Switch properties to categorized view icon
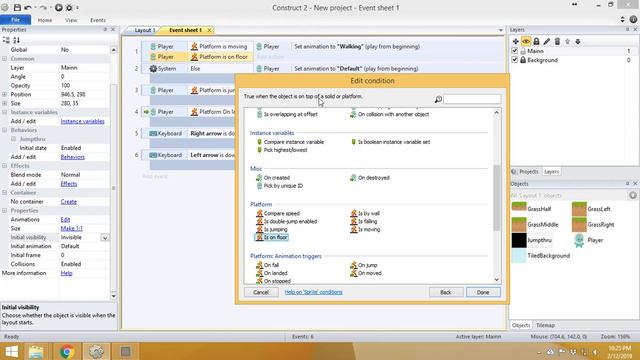 [6, 40]
